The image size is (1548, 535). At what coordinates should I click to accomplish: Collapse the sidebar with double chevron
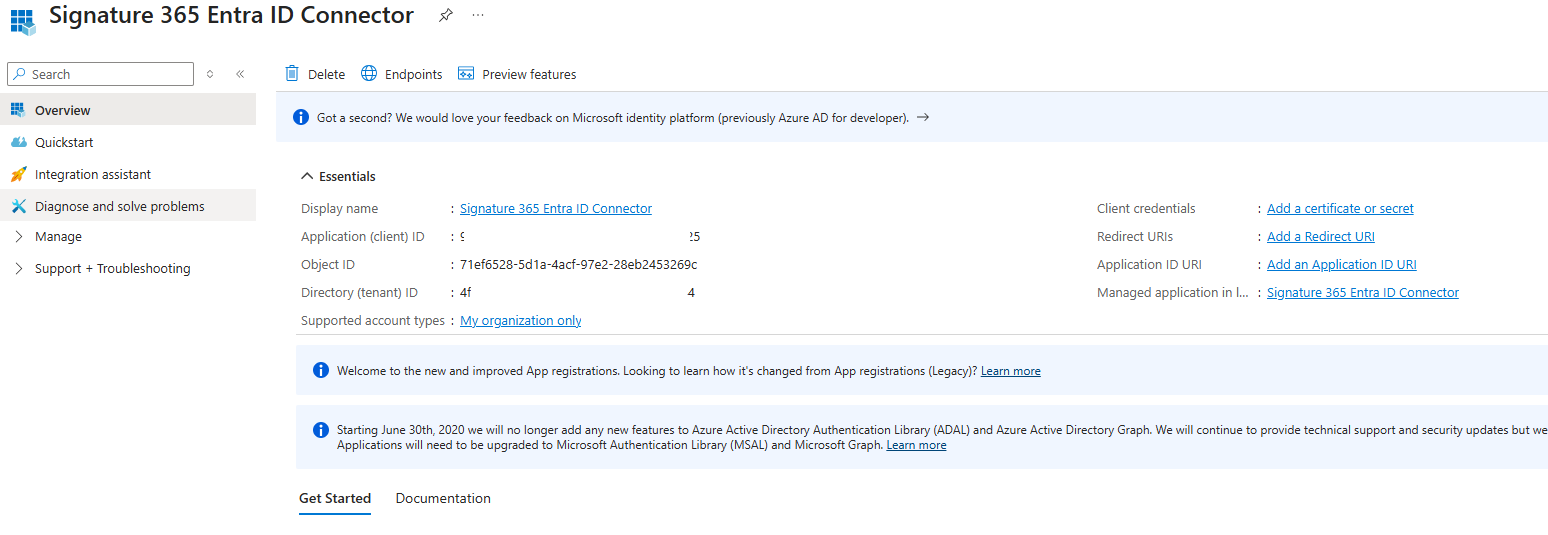tap(240, 74)
